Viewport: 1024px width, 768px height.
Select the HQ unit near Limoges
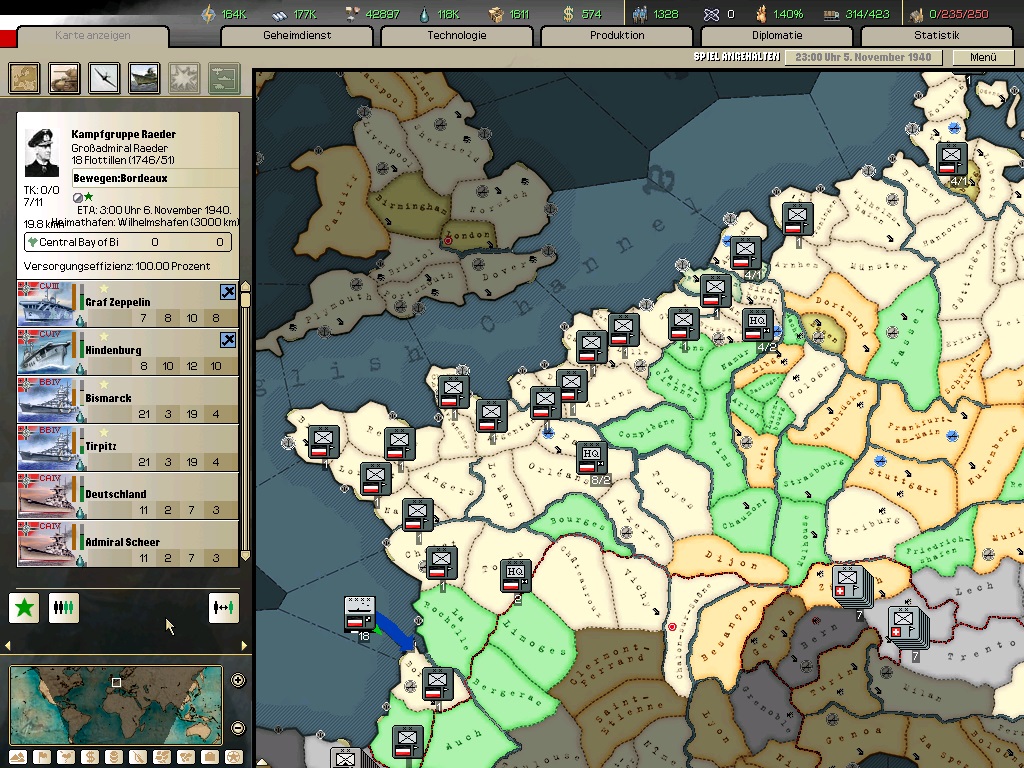click(x=515, y=577)
